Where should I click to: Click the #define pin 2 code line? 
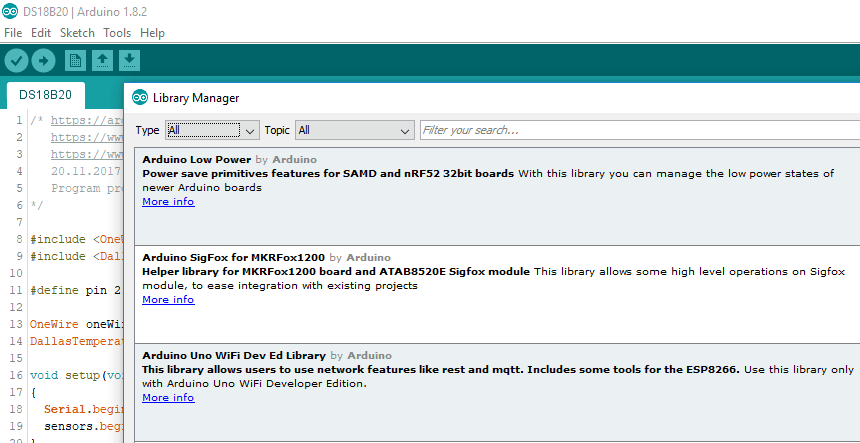[x=76, y=291]
